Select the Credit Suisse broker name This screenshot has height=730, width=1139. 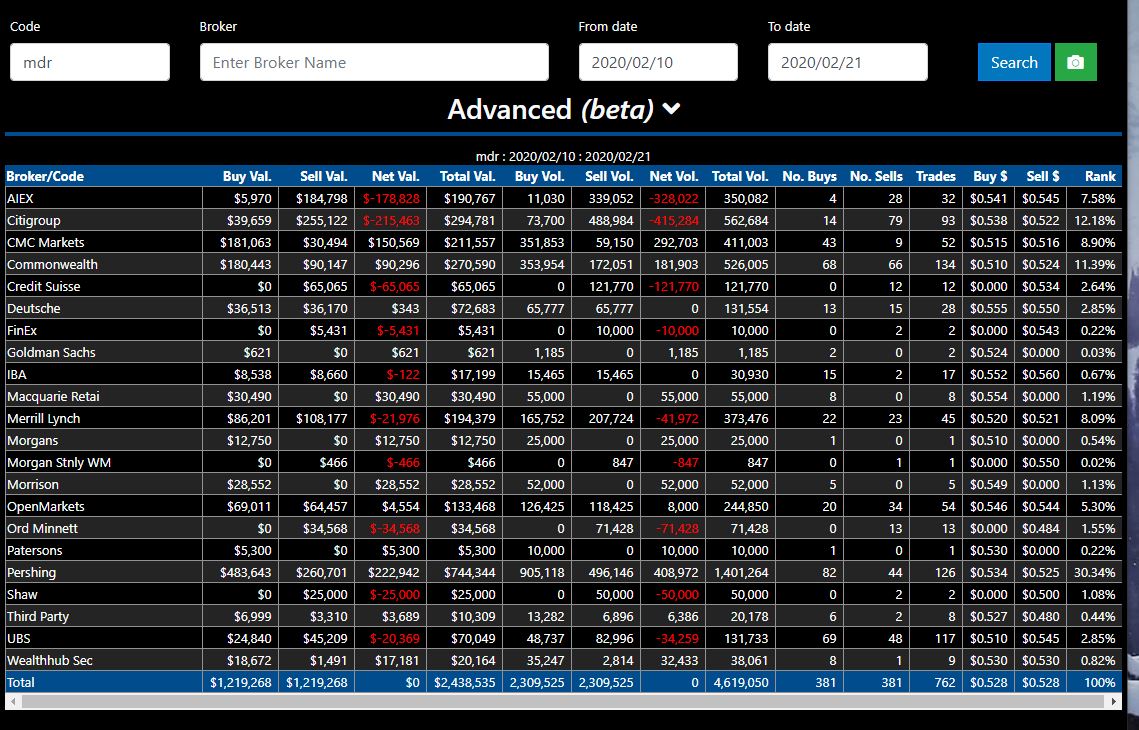44,286
